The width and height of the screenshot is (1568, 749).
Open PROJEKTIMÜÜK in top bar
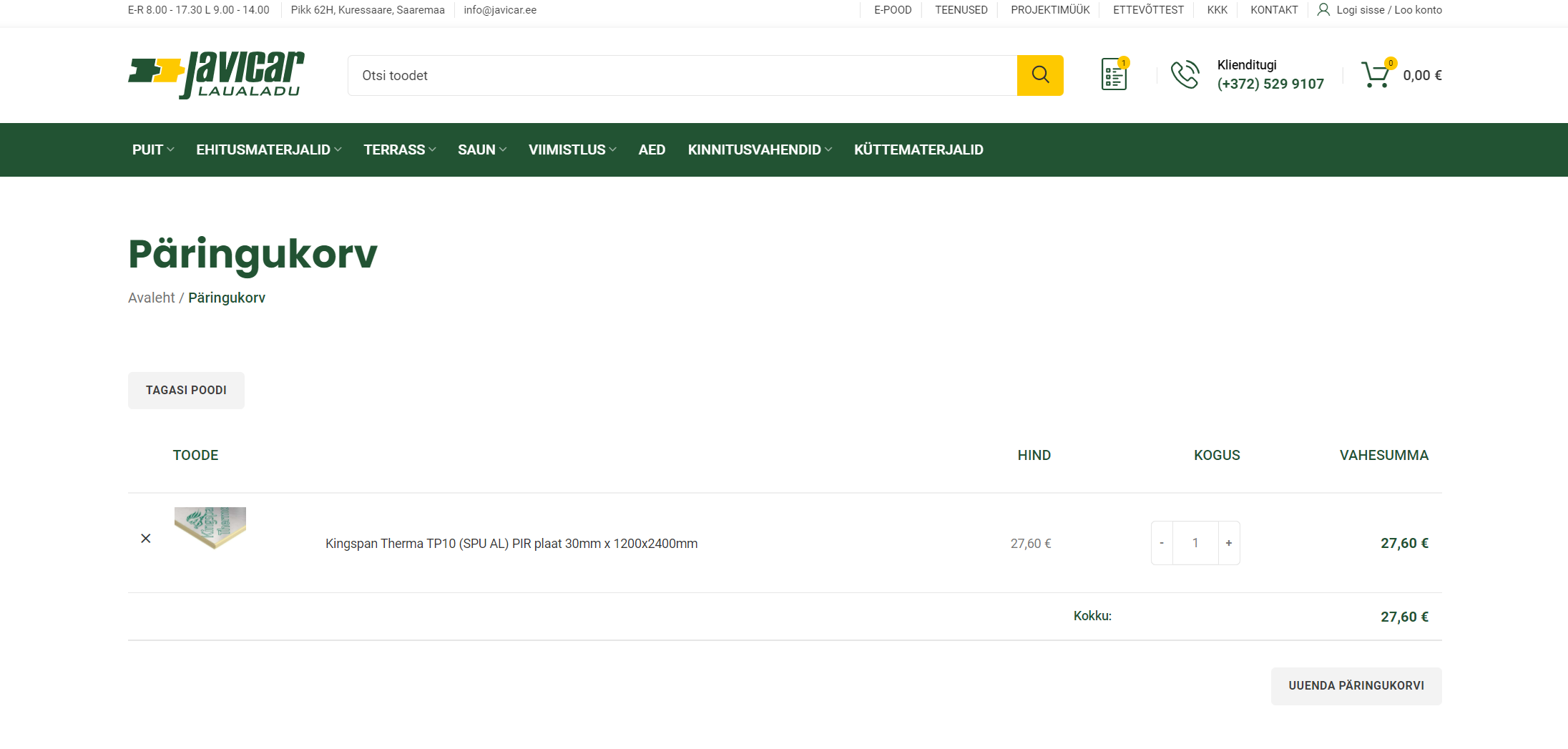click(x=1050, y=10)
